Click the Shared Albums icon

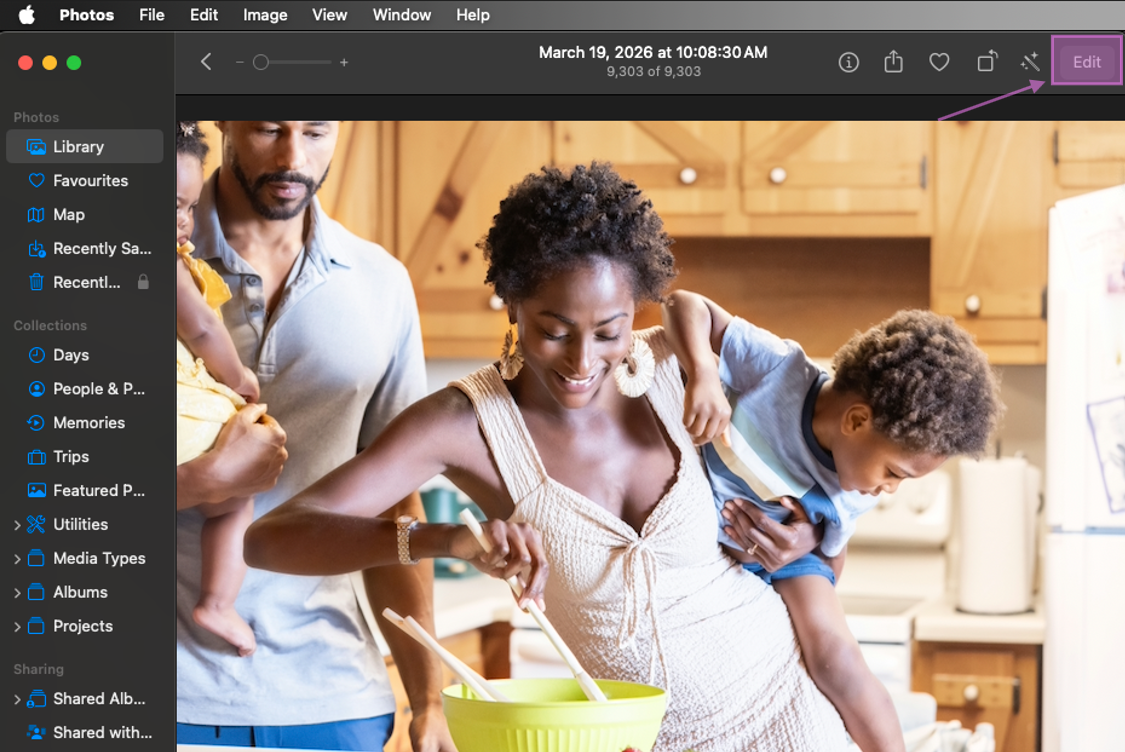[36, 699]
